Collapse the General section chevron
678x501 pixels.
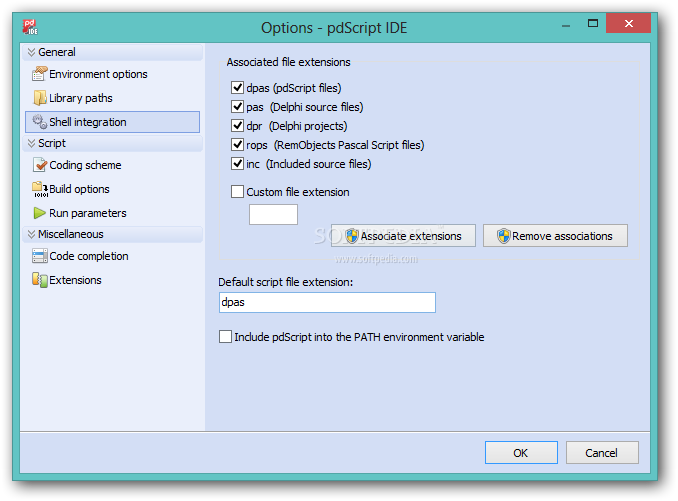(x=31, y=52)
